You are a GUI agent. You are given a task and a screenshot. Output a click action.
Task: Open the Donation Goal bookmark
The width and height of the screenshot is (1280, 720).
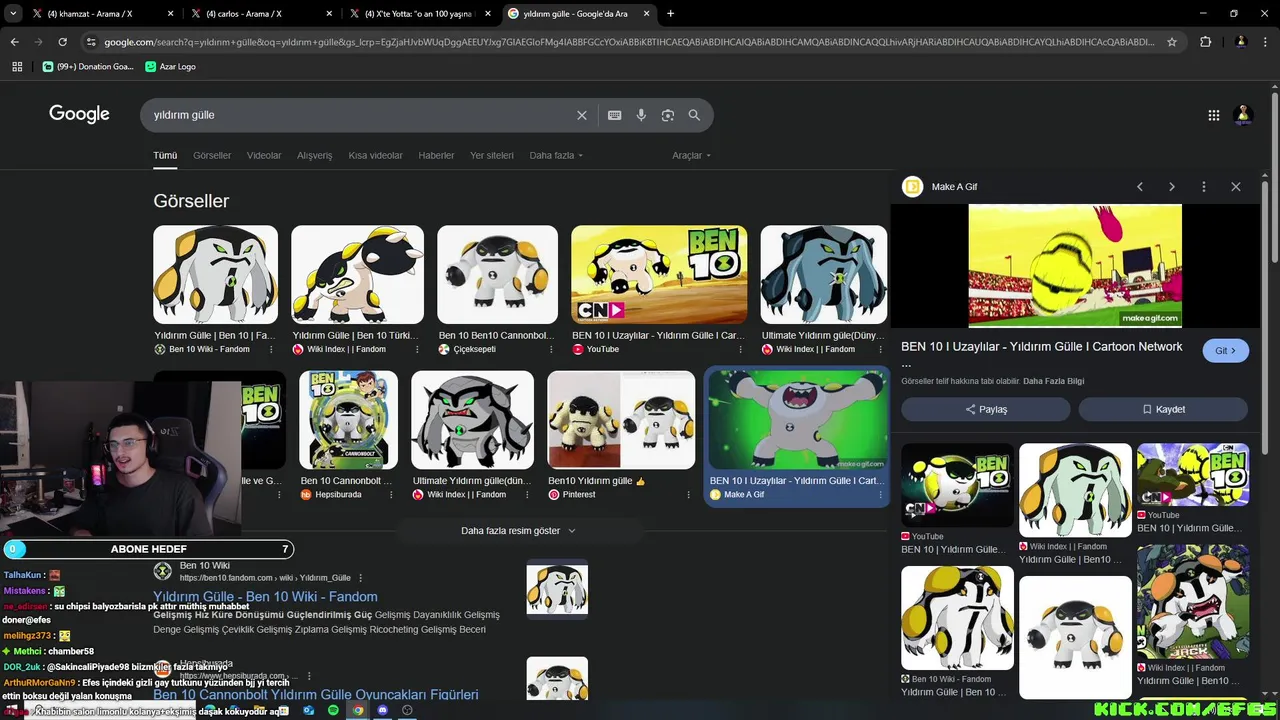[x=88, y=66]
